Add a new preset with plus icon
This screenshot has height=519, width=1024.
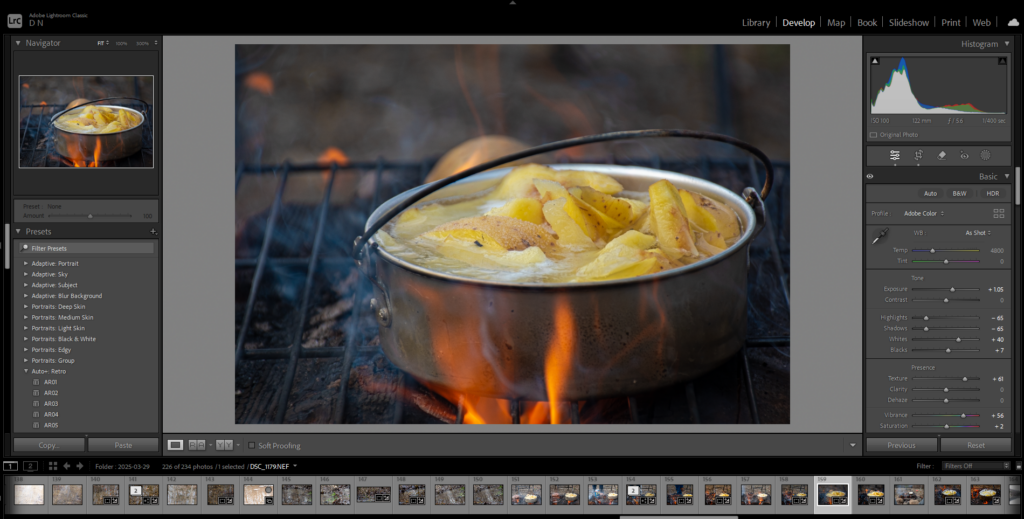click(153, 231)
